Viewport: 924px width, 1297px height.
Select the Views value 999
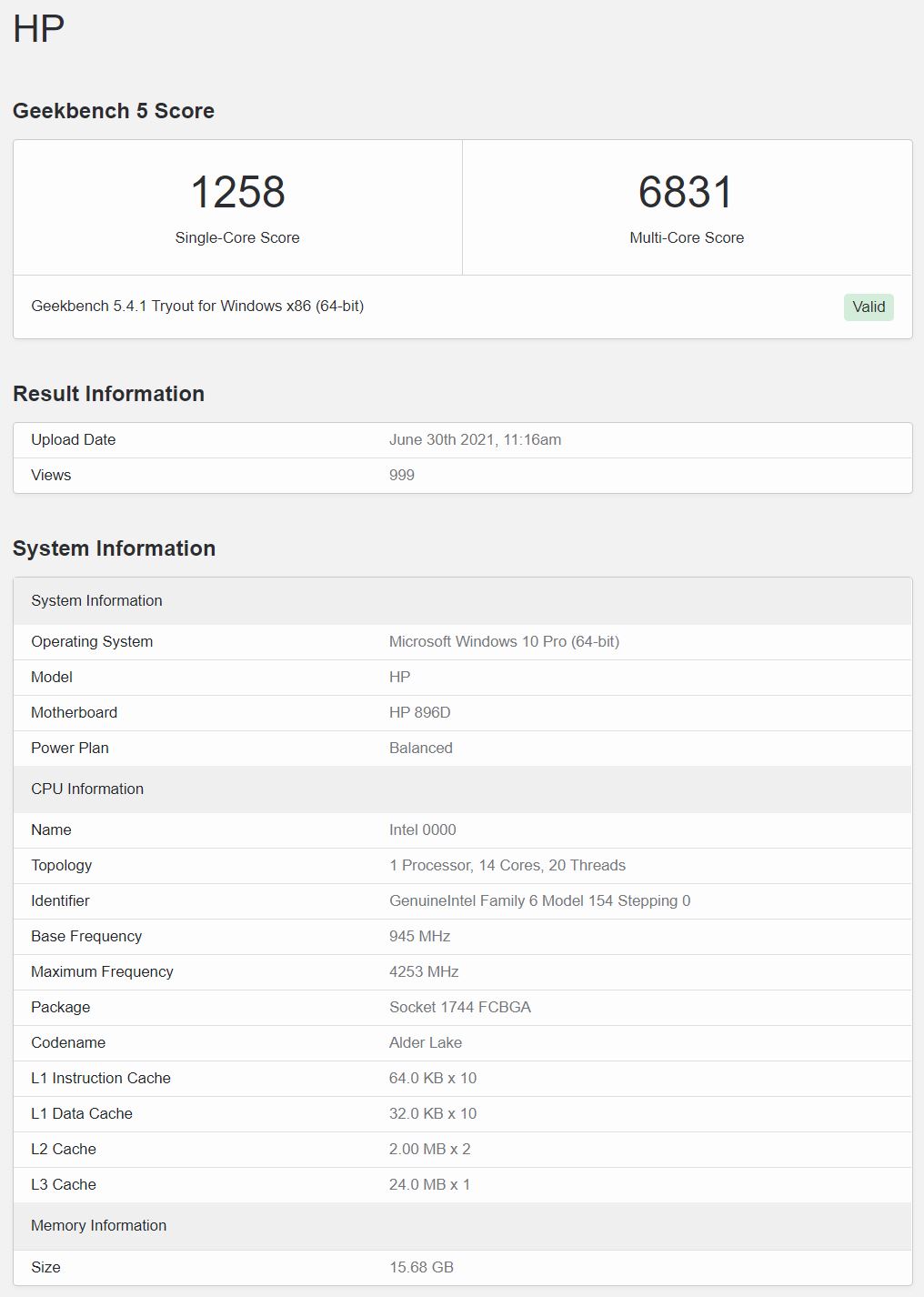tap(401, 475)
